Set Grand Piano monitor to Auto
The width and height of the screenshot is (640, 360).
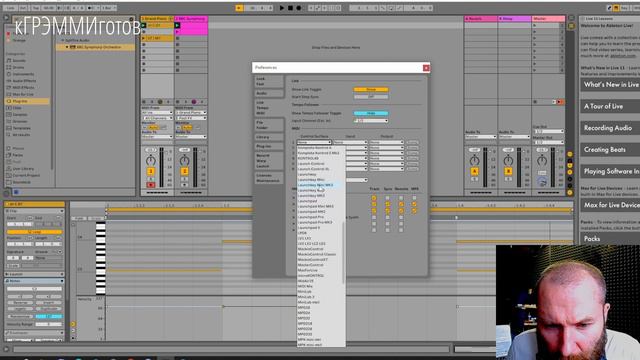click(153, 127)
